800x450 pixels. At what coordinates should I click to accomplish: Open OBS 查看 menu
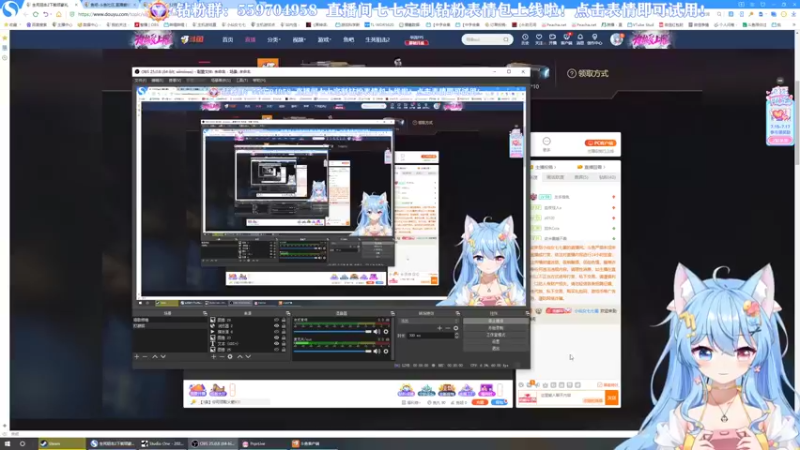175,81
